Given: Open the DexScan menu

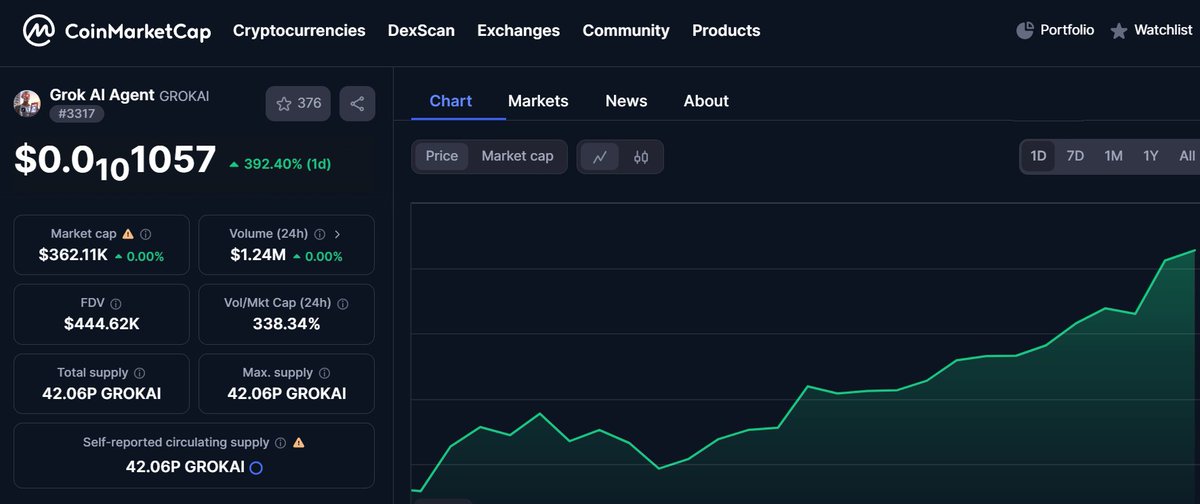Looking at the screenshot, I should click(421, 31).
